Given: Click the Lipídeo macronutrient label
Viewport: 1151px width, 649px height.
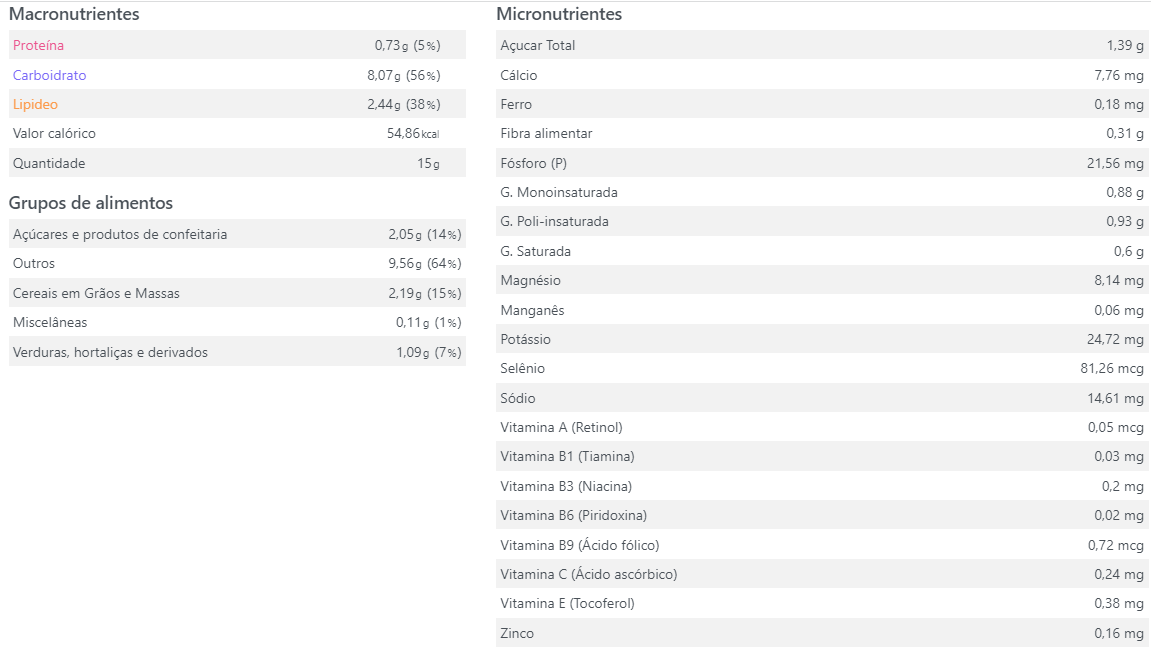Looking at the screenshot, I should click(35, 104).
